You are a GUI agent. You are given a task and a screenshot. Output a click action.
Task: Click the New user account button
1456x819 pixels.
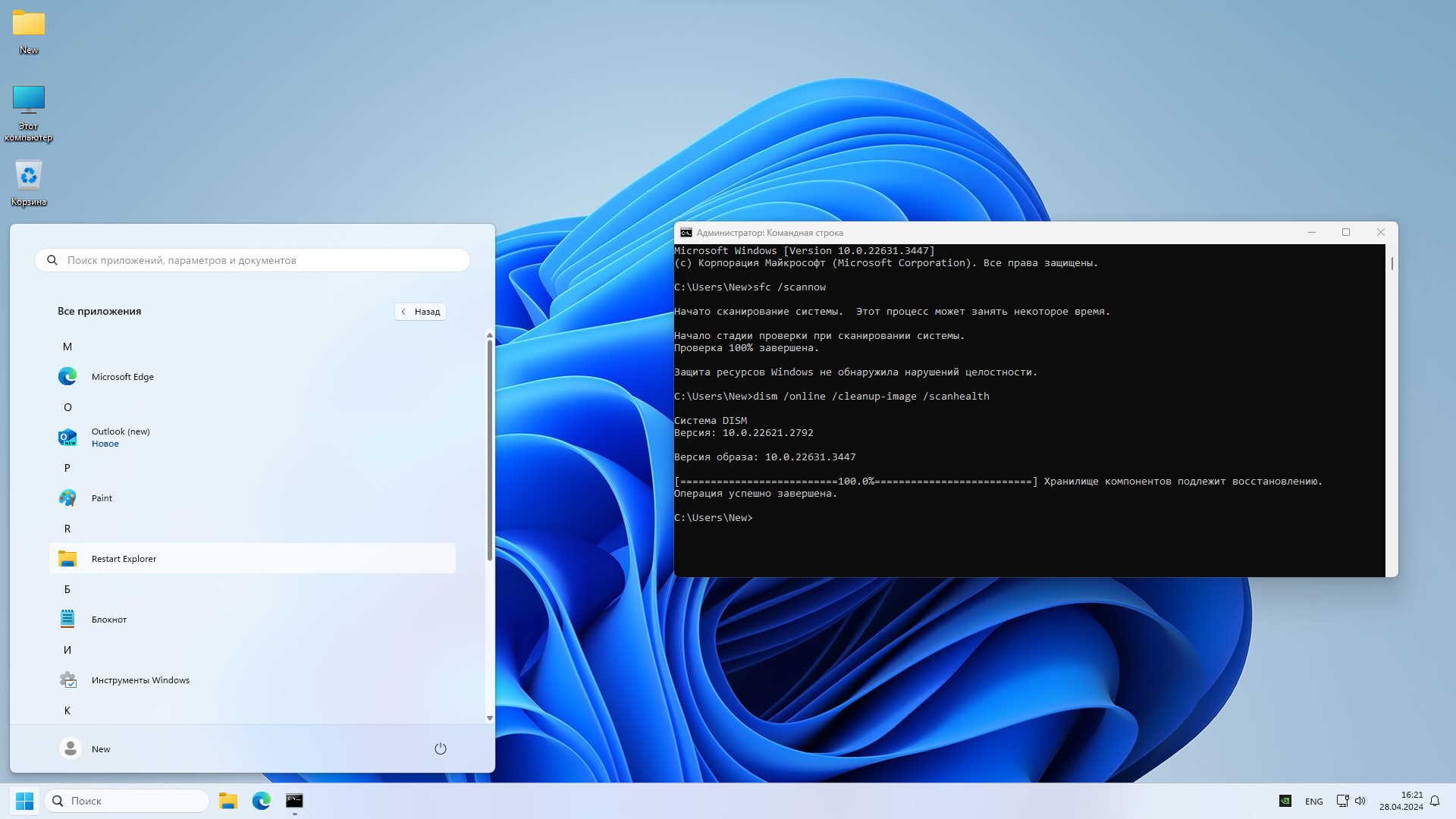click(86, 748)
